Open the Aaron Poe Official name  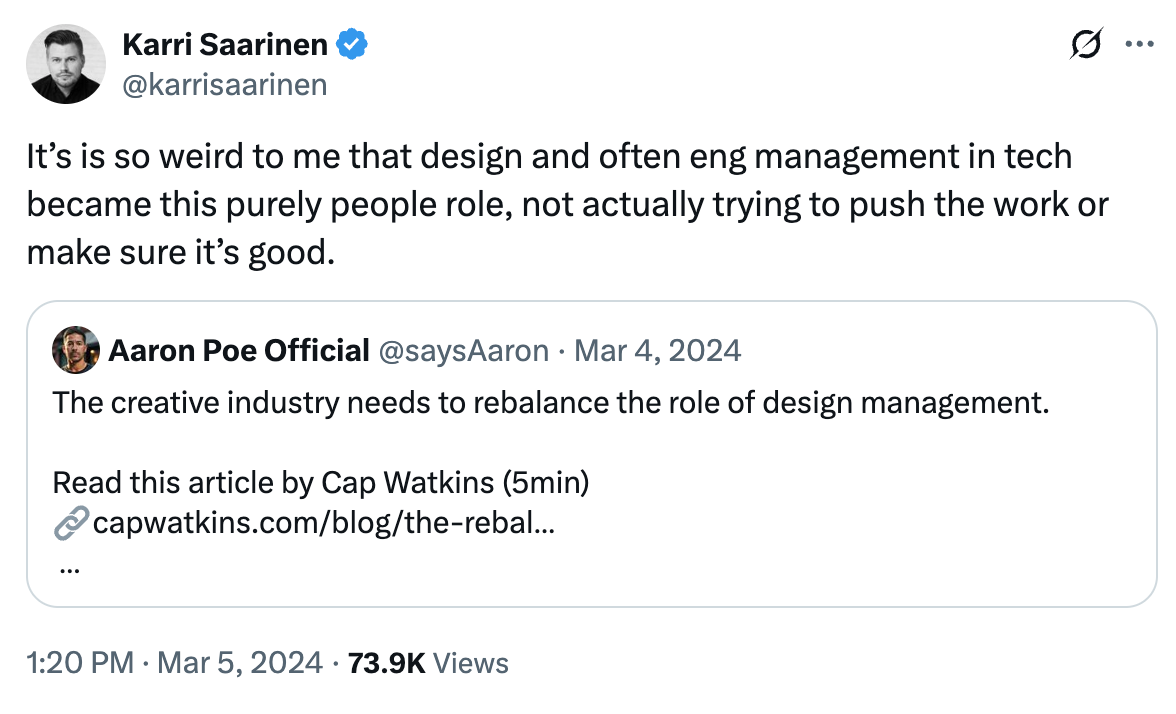click(238, 350)
